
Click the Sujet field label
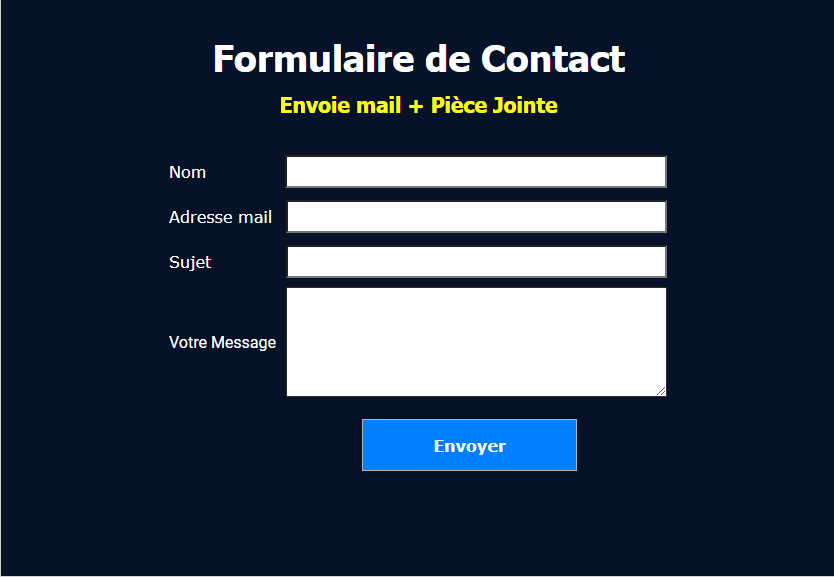(x=190, y=262)
